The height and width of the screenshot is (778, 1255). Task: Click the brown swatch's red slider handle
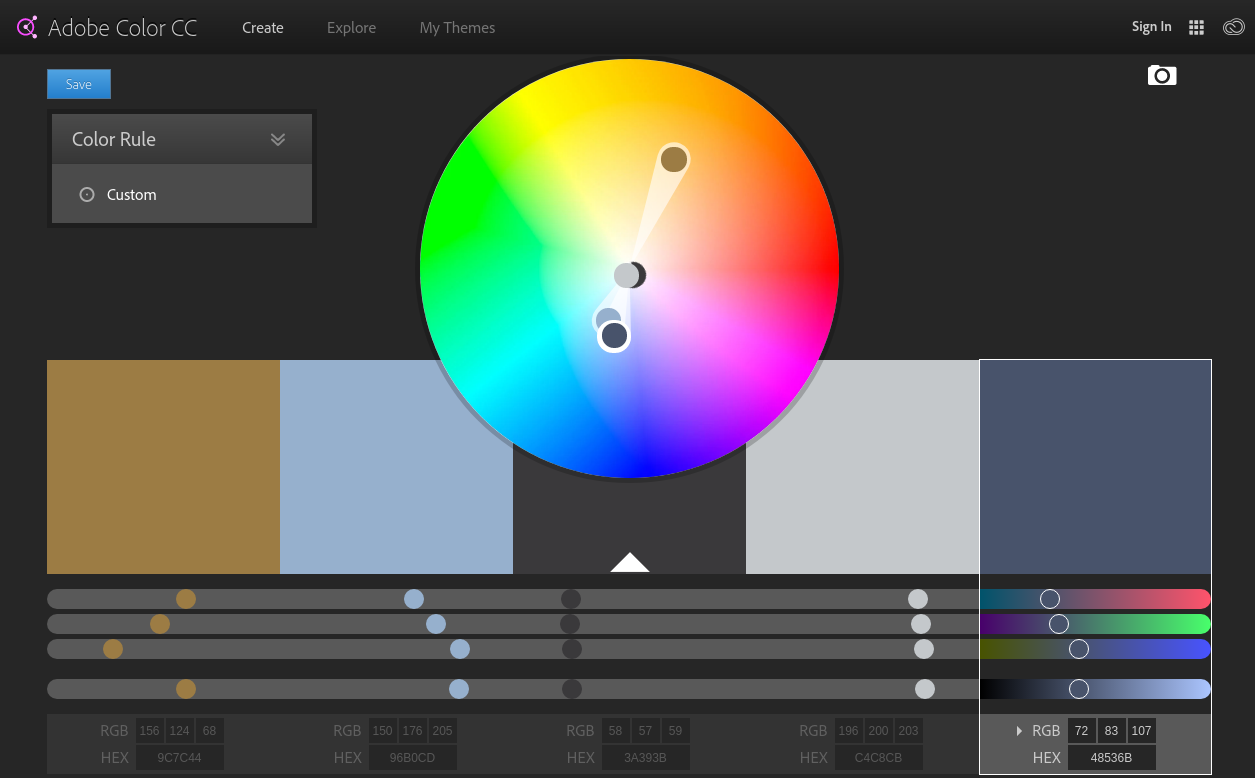tap(186, 599)
